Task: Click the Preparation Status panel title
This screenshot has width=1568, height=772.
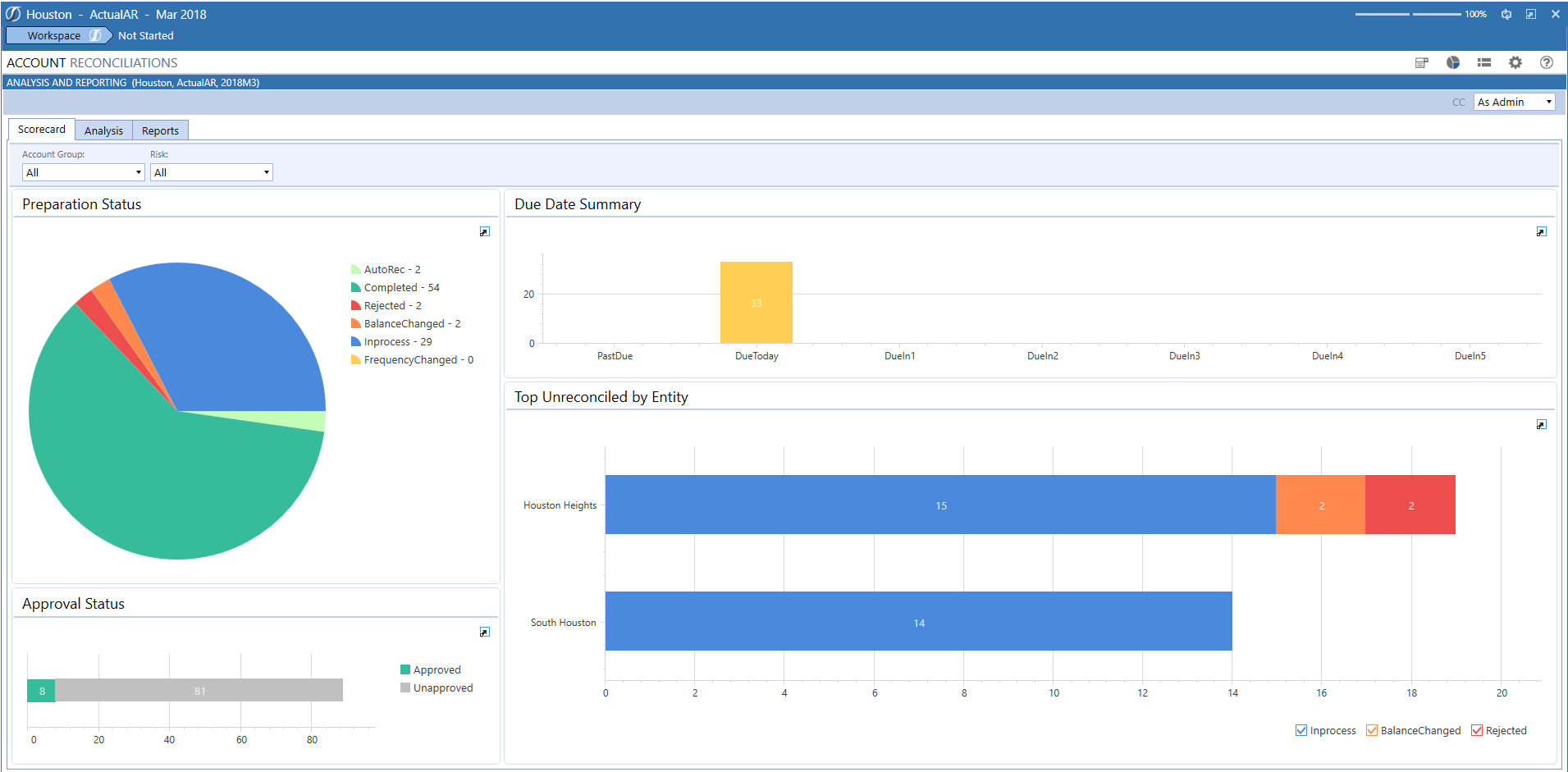Action: [81, 204]
